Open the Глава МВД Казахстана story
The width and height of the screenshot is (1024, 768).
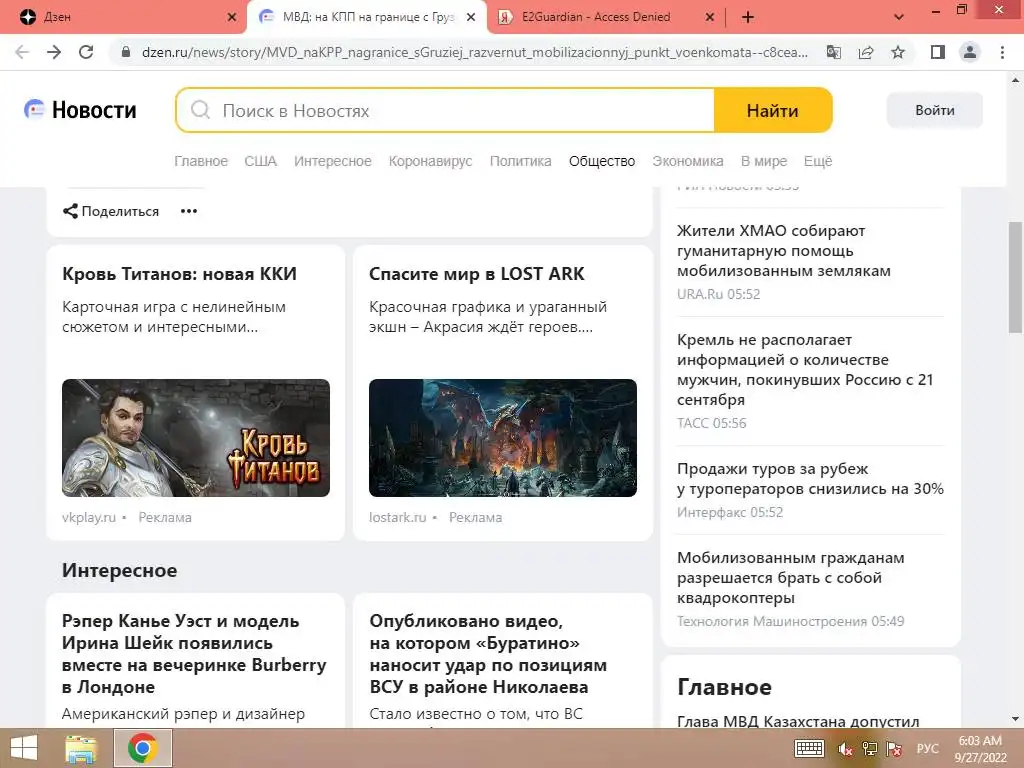pos(798,721)
